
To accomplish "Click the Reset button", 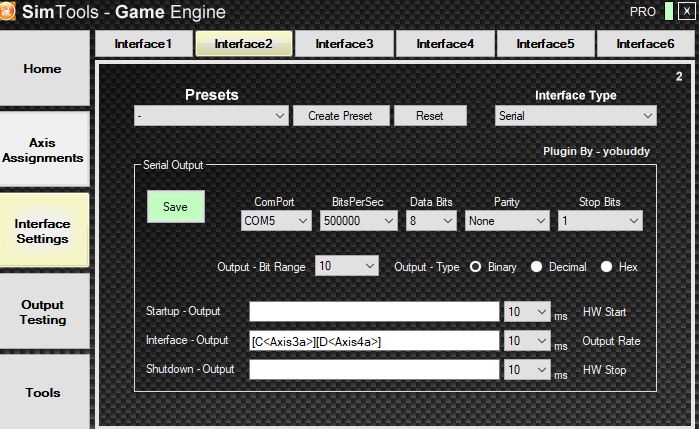I will click(429, 116).
